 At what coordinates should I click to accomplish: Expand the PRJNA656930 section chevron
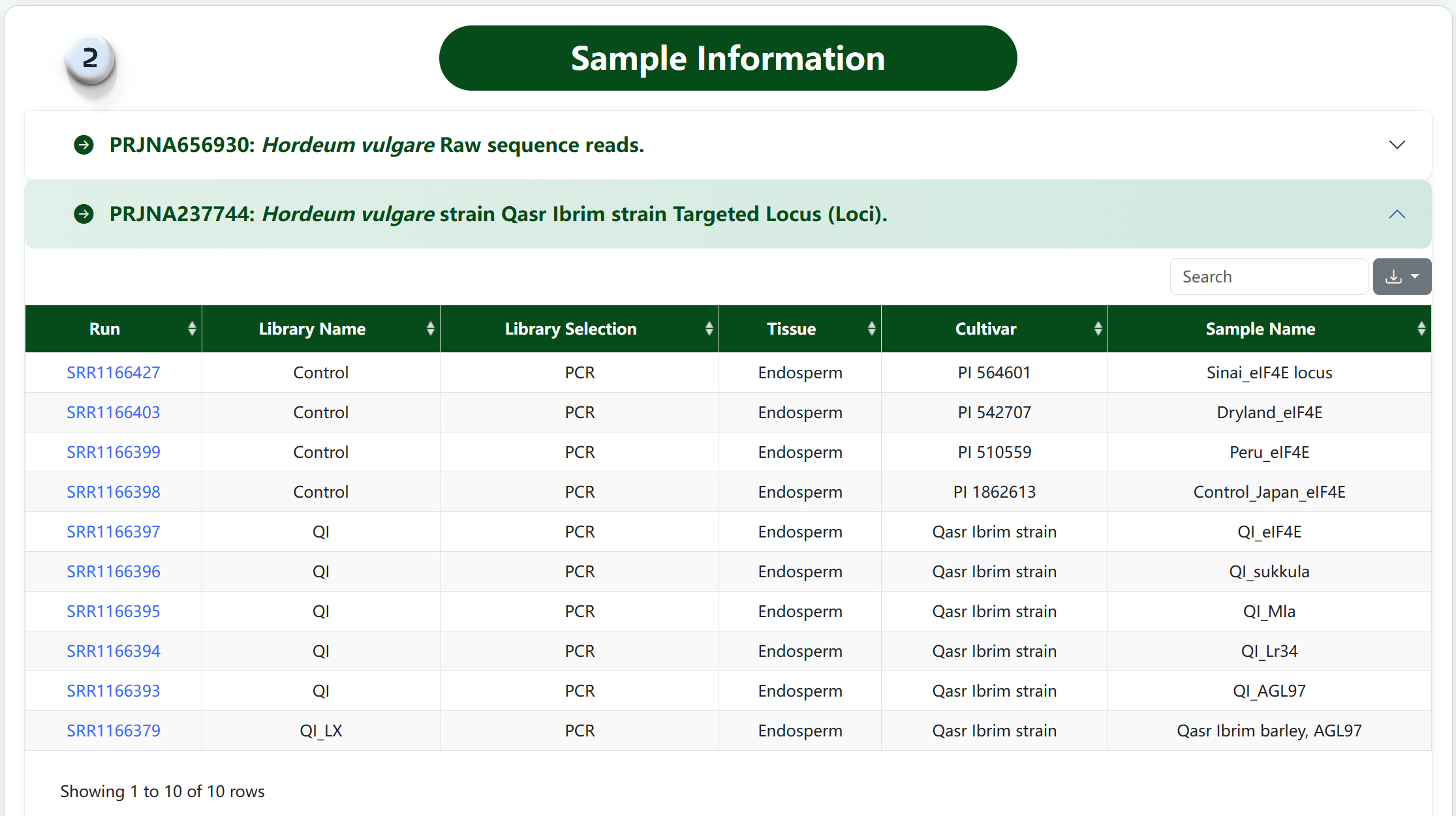(1397, 145)
